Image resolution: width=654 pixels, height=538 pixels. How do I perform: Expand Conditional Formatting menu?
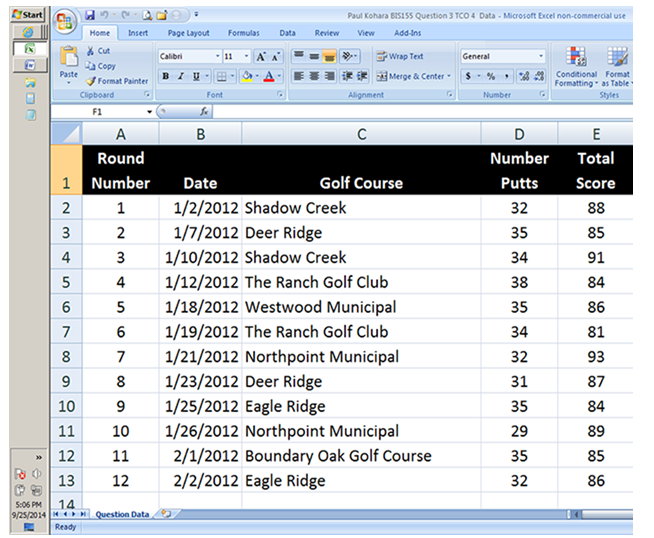[x=576, y=66]
